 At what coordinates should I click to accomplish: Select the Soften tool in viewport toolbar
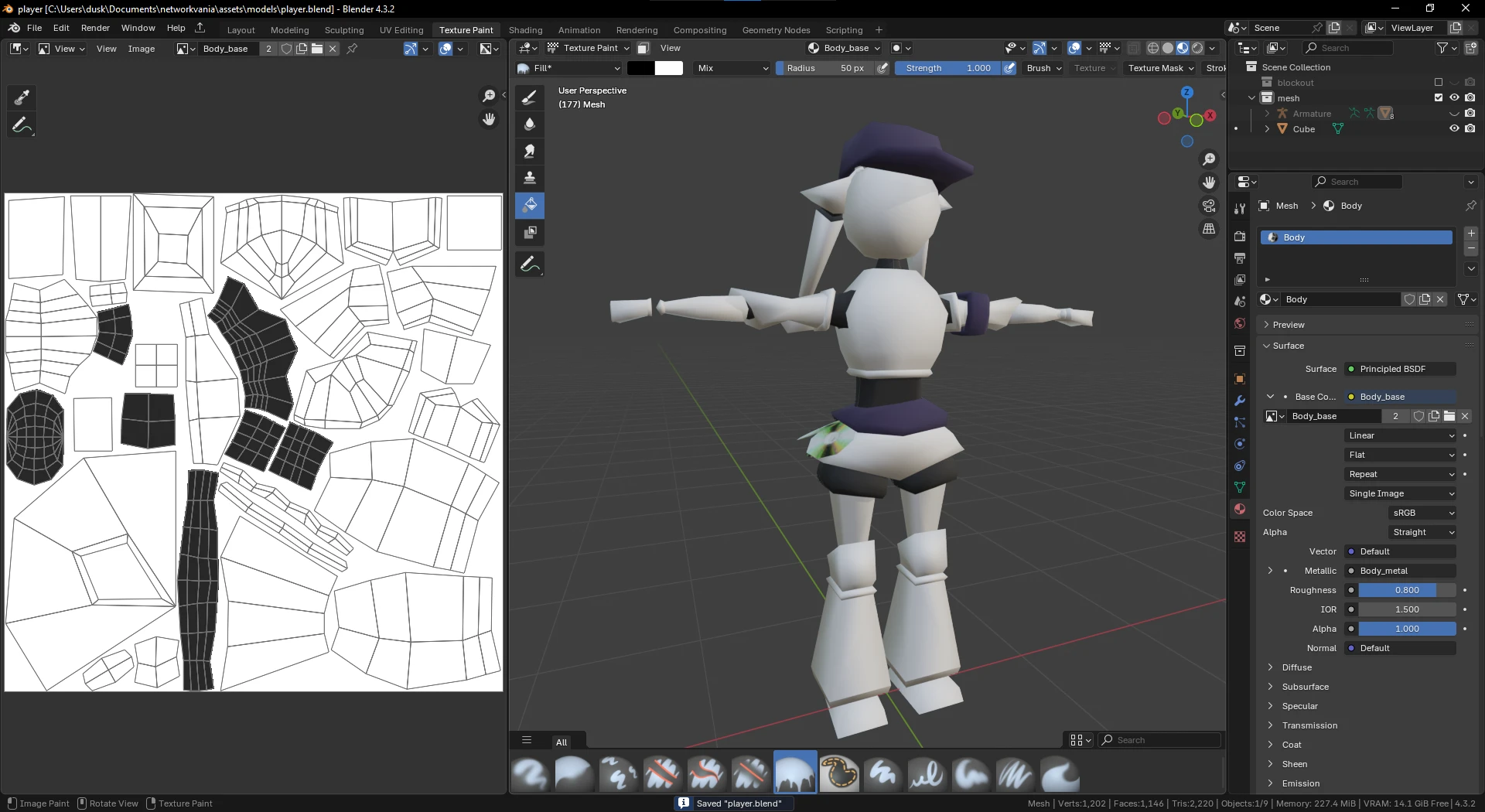530,124
